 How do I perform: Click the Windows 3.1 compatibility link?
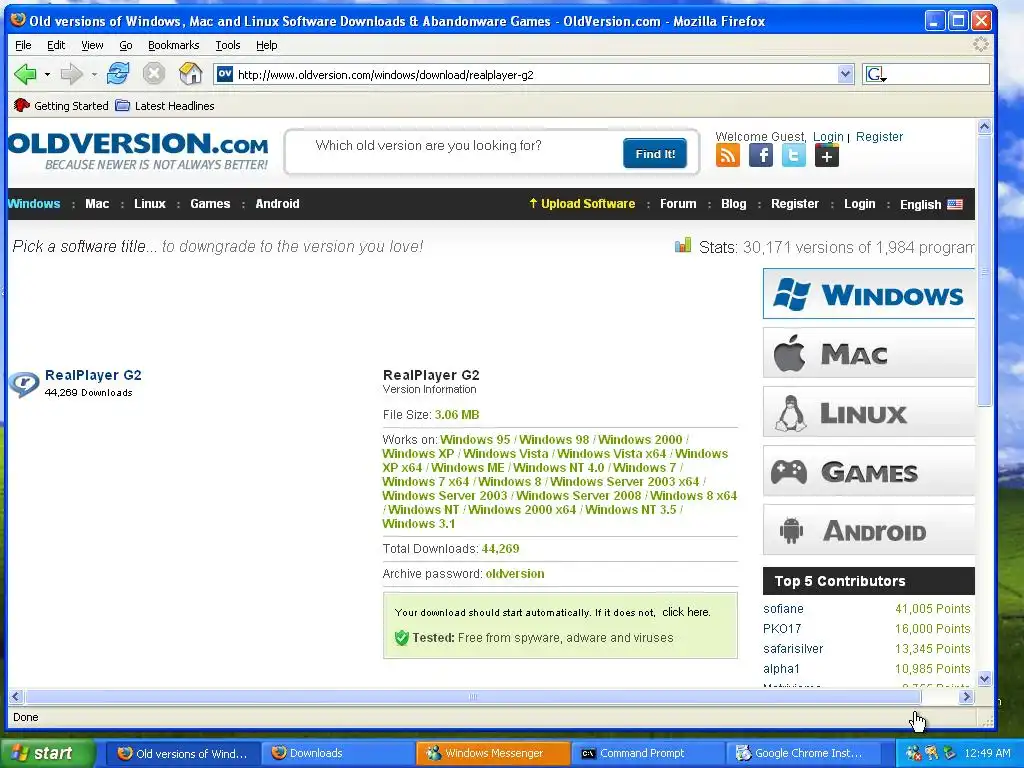(419, 524)
